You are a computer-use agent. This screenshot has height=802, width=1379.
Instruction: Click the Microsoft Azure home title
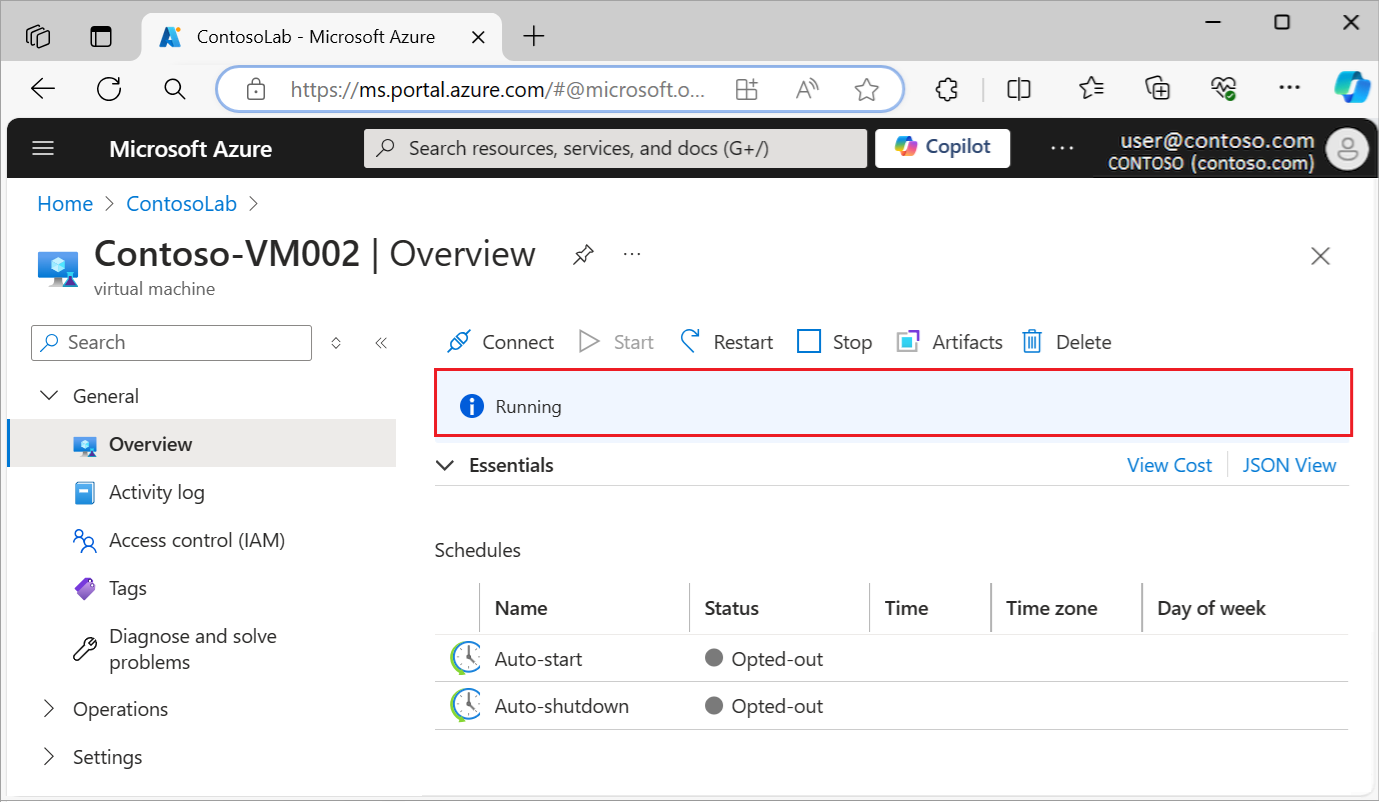(190, 149)
